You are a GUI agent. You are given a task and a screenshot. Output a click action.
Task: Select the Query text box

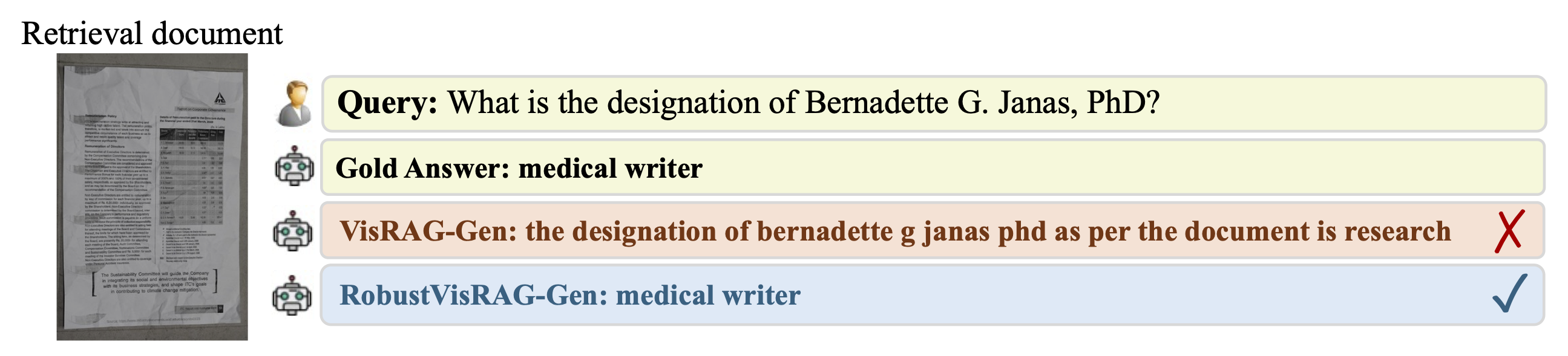[x=933, y=104]
